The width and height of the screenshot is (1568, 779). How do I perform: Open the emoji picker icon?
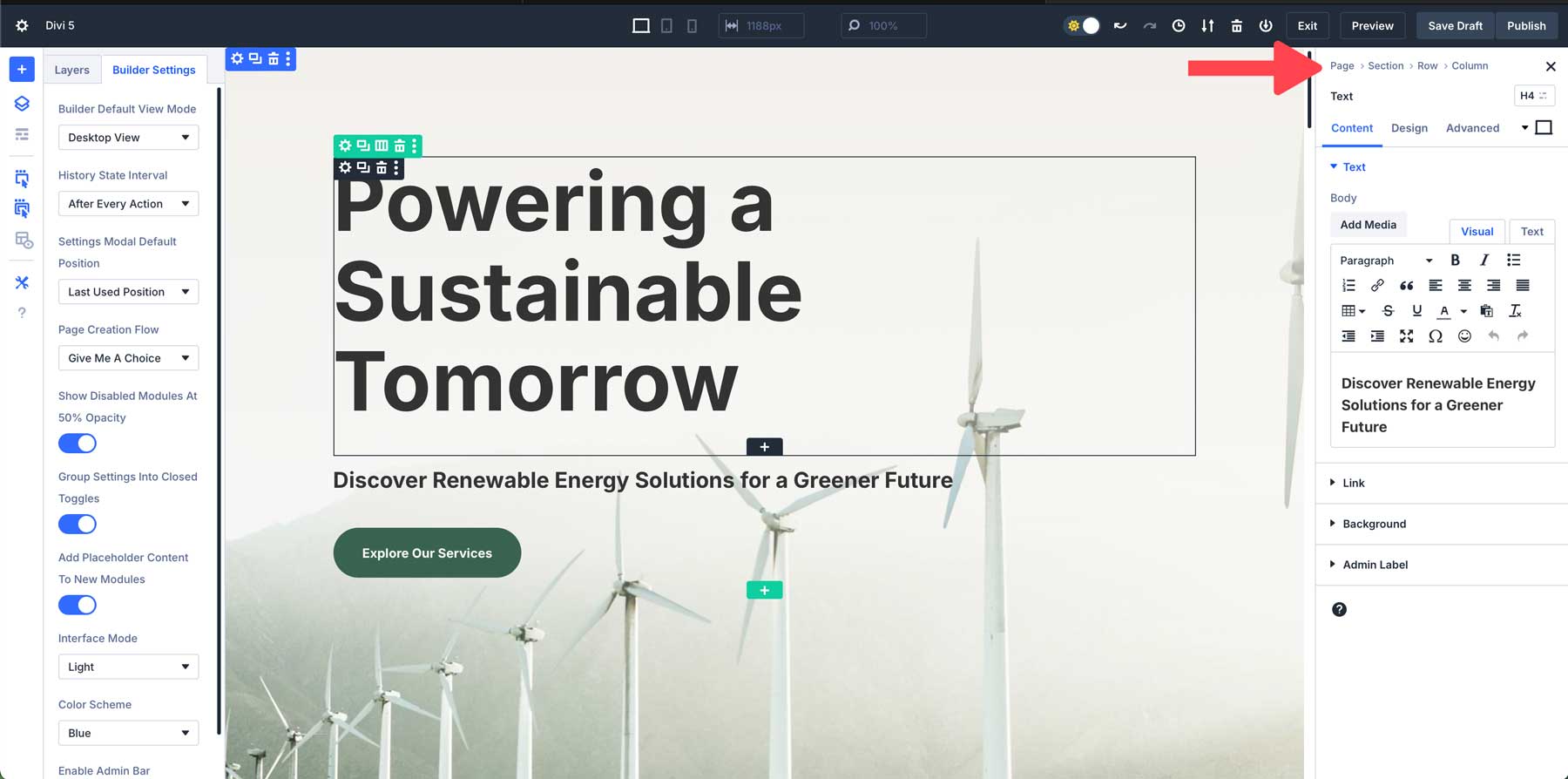(x=1464, y=336)
